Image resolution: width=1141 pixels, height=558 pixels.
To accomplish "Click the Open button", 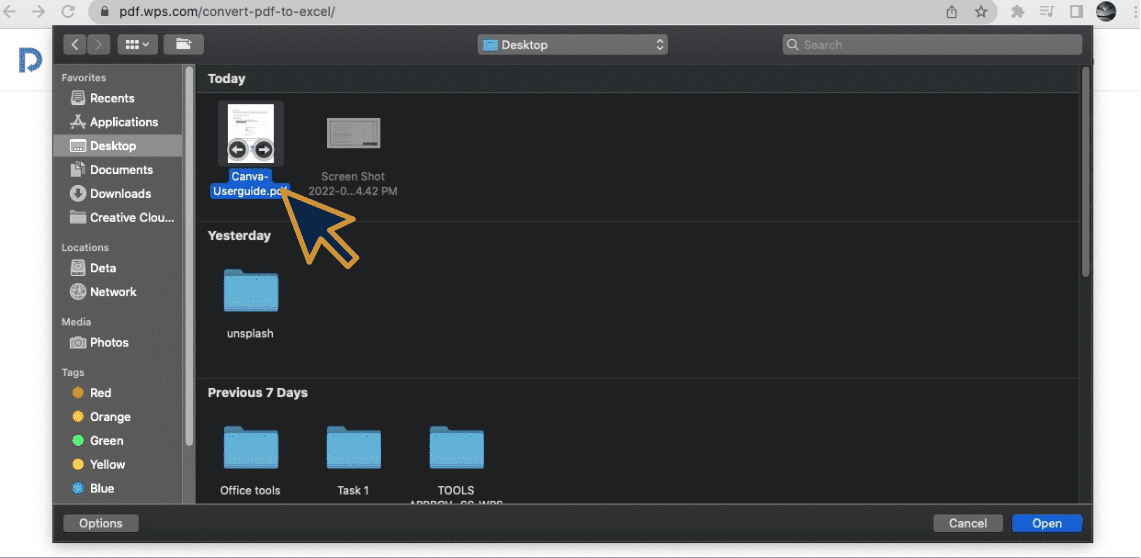I will pos(1047,523).
